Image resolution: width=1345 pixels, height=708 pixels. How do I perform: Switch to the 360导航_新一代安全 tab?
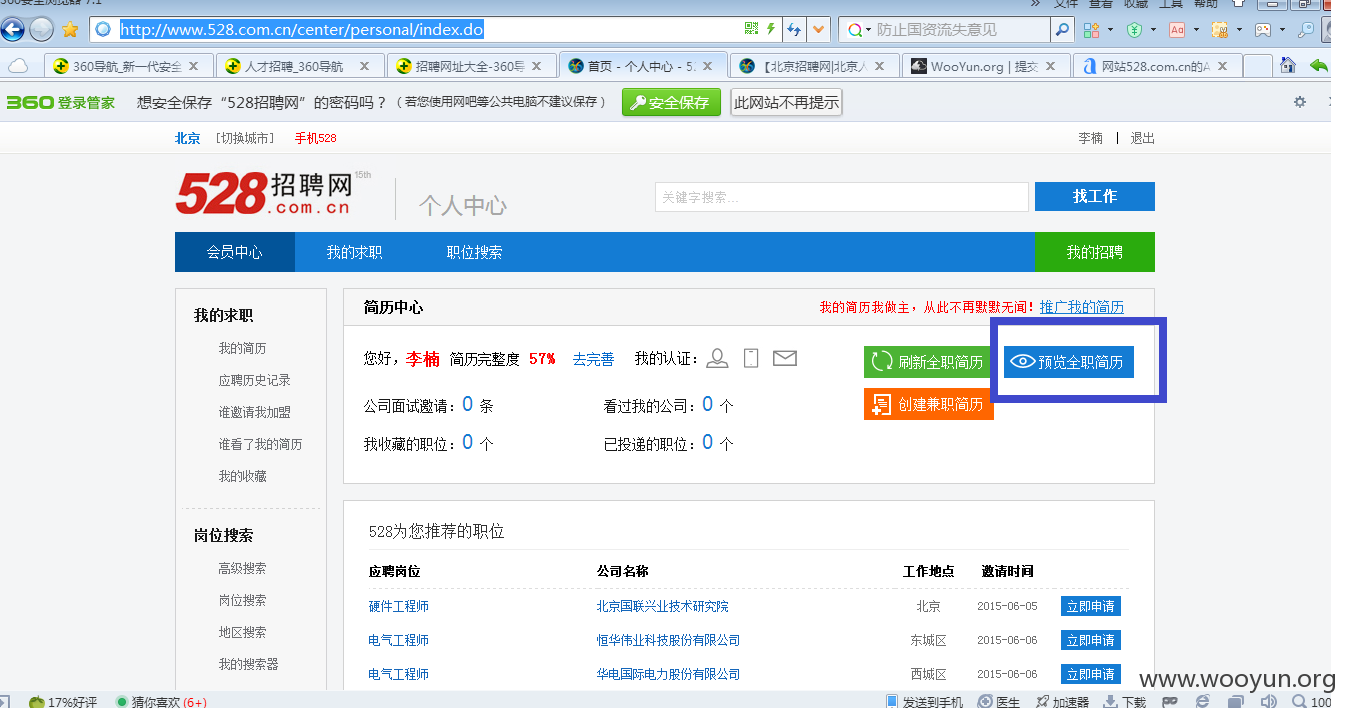127,66
